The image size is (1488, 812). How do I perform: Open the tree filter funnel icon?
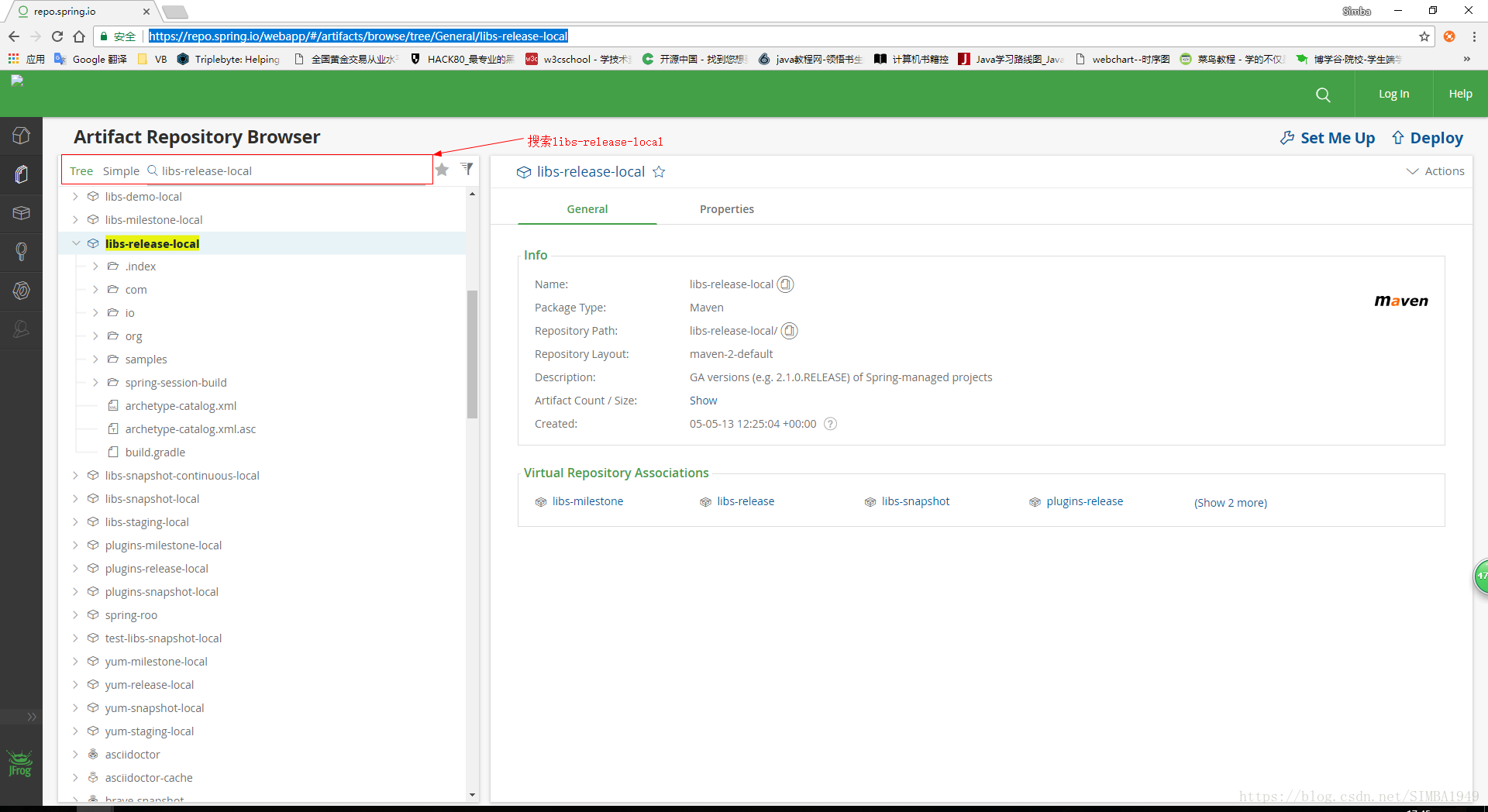click(467, 168)
